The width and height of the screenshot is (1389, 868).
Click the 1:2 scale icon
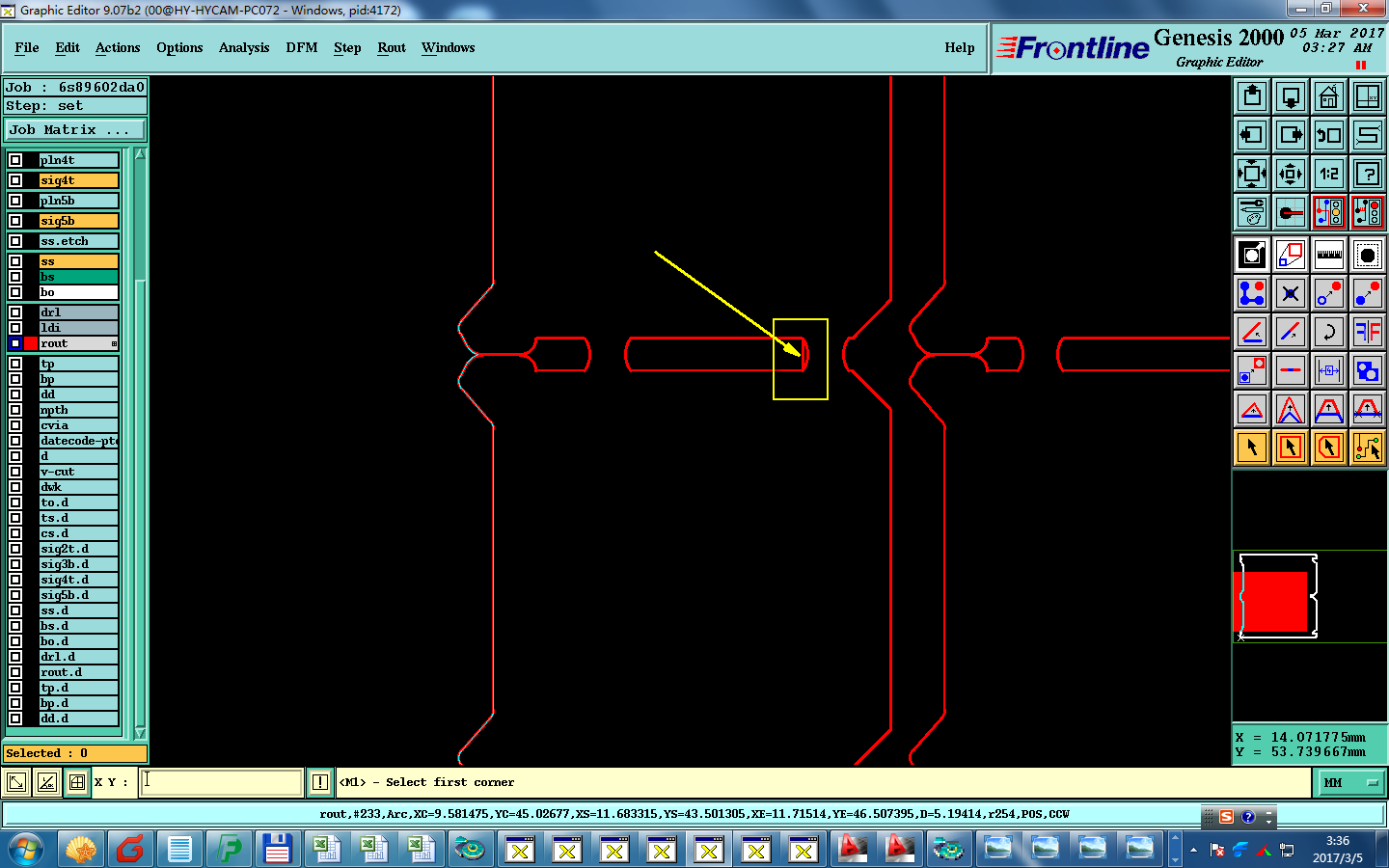(1329, 174)
